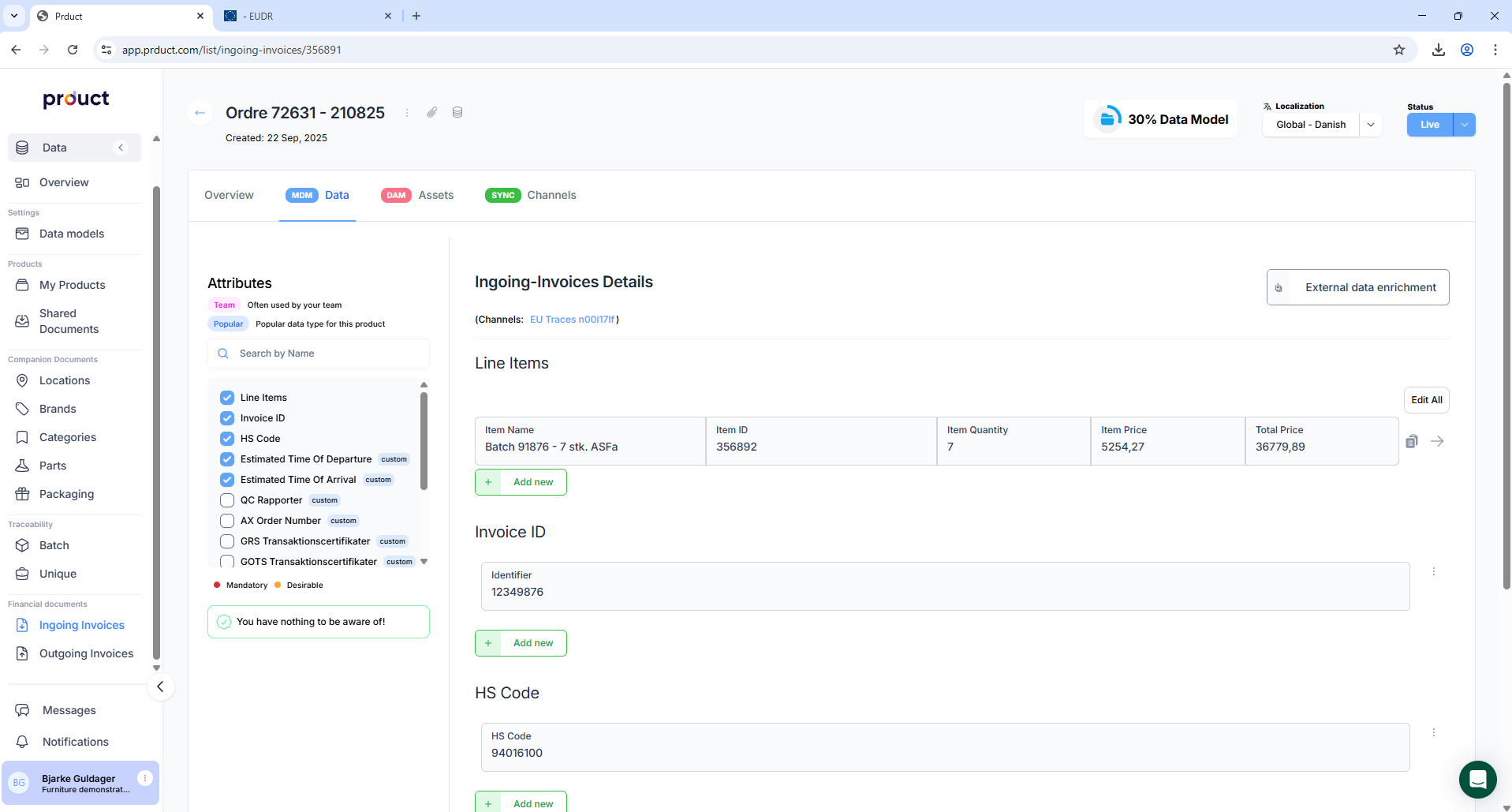The height and width of the screenshot is (812, 1512).
Task: Open the EU Traces channel link
Action: [572, 320]
